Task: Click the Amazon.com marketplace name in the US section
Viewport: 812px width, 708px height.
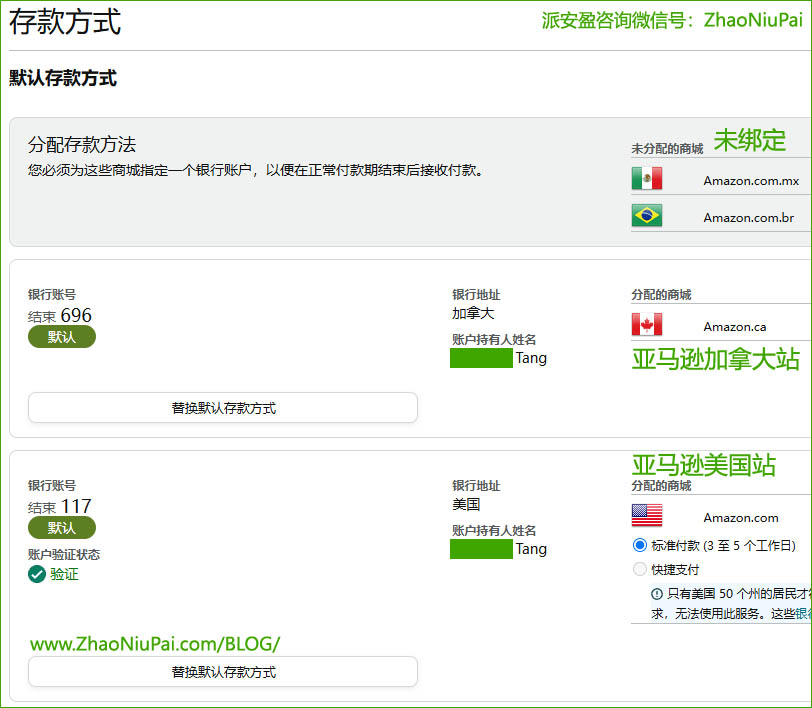Action: pos(740,517)
